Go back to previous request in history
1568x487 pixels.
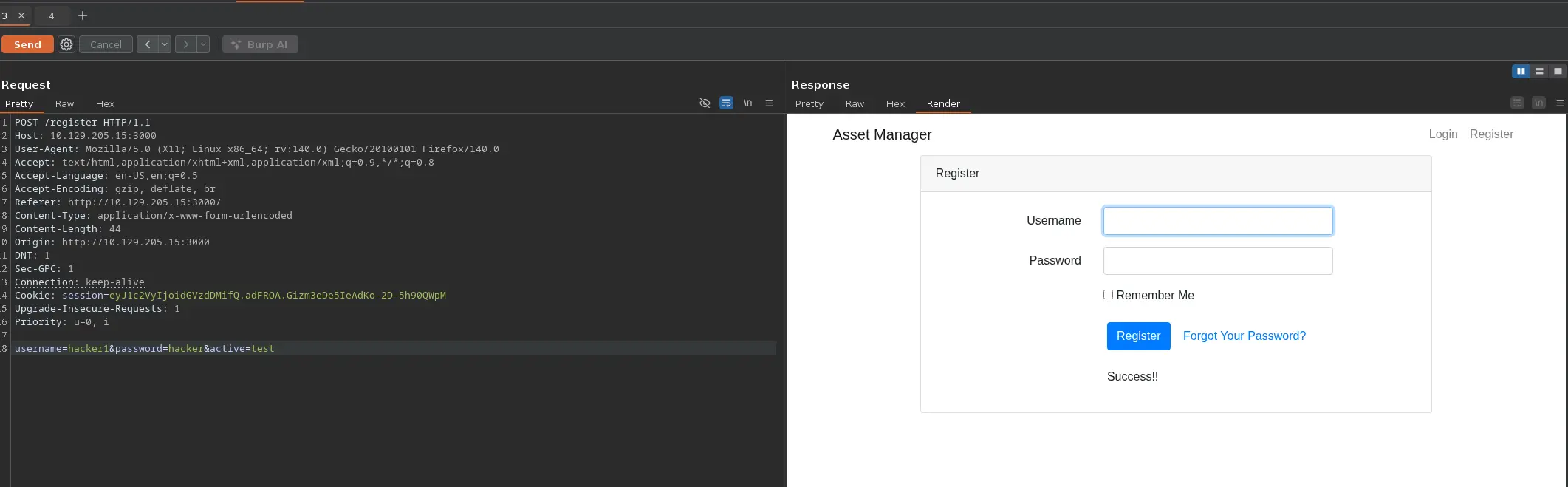pos(147,44)
